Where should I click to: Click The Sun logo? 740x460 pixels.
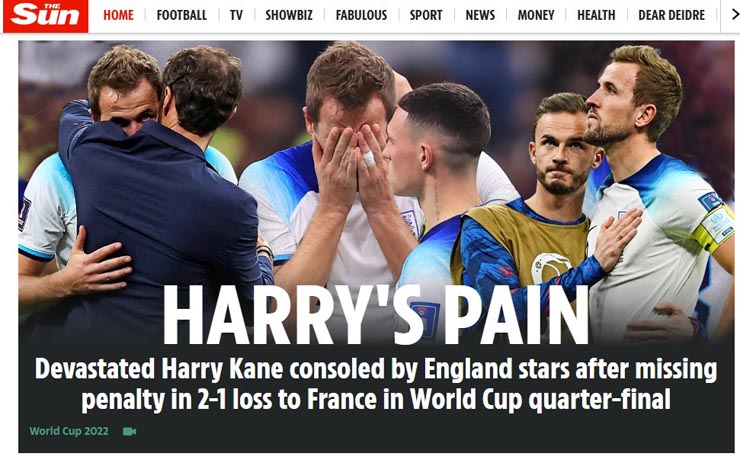(45, 16)
